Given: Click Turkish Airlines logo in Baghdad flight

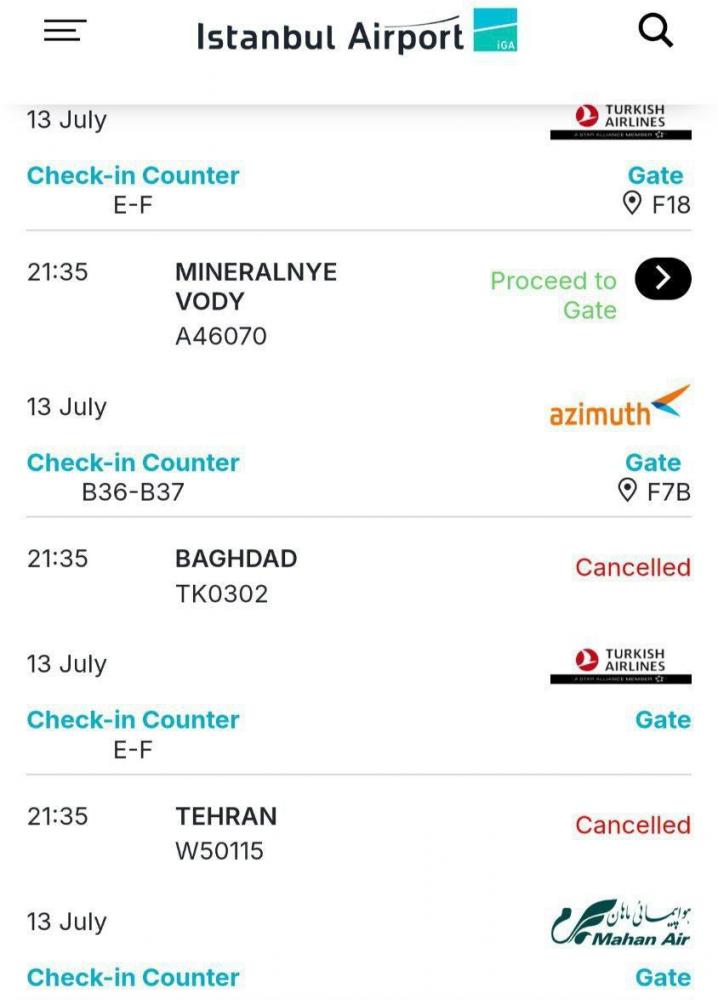Looking at the screenshot, I should click(620, 665).
